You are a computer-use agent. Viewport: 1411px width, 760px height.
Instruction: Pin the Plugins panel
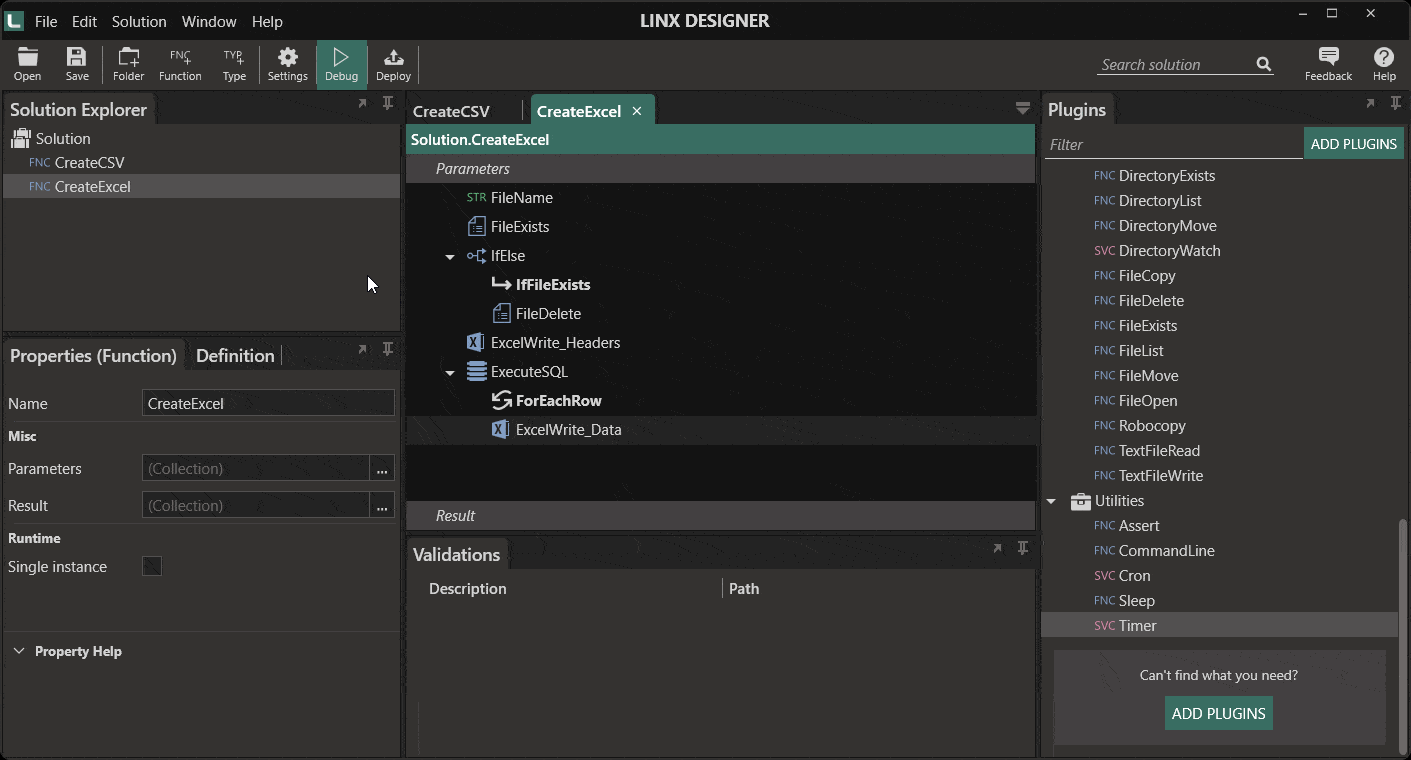coord(1396,103)
